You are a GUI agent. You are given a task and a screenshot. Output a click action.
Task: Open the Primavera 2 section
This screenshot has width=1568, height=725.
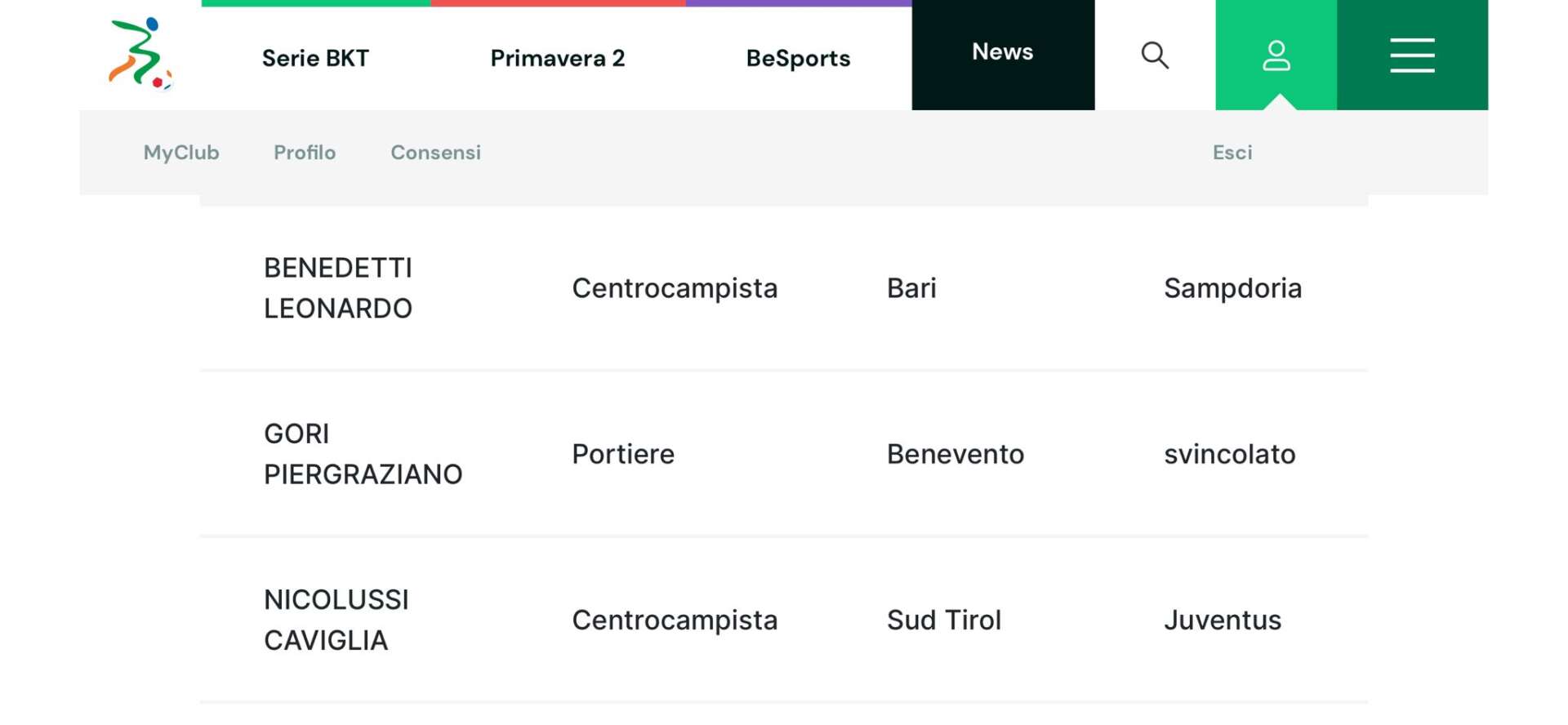pos(558,59)
